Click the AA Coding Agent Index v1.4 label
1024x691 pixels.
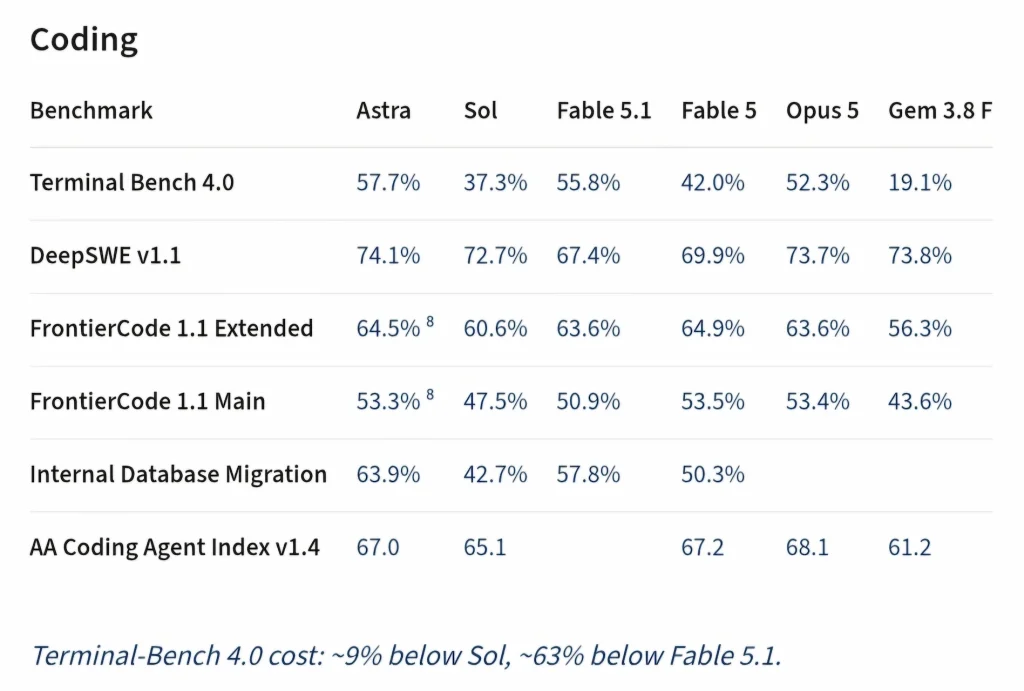(x=175, y=547)
